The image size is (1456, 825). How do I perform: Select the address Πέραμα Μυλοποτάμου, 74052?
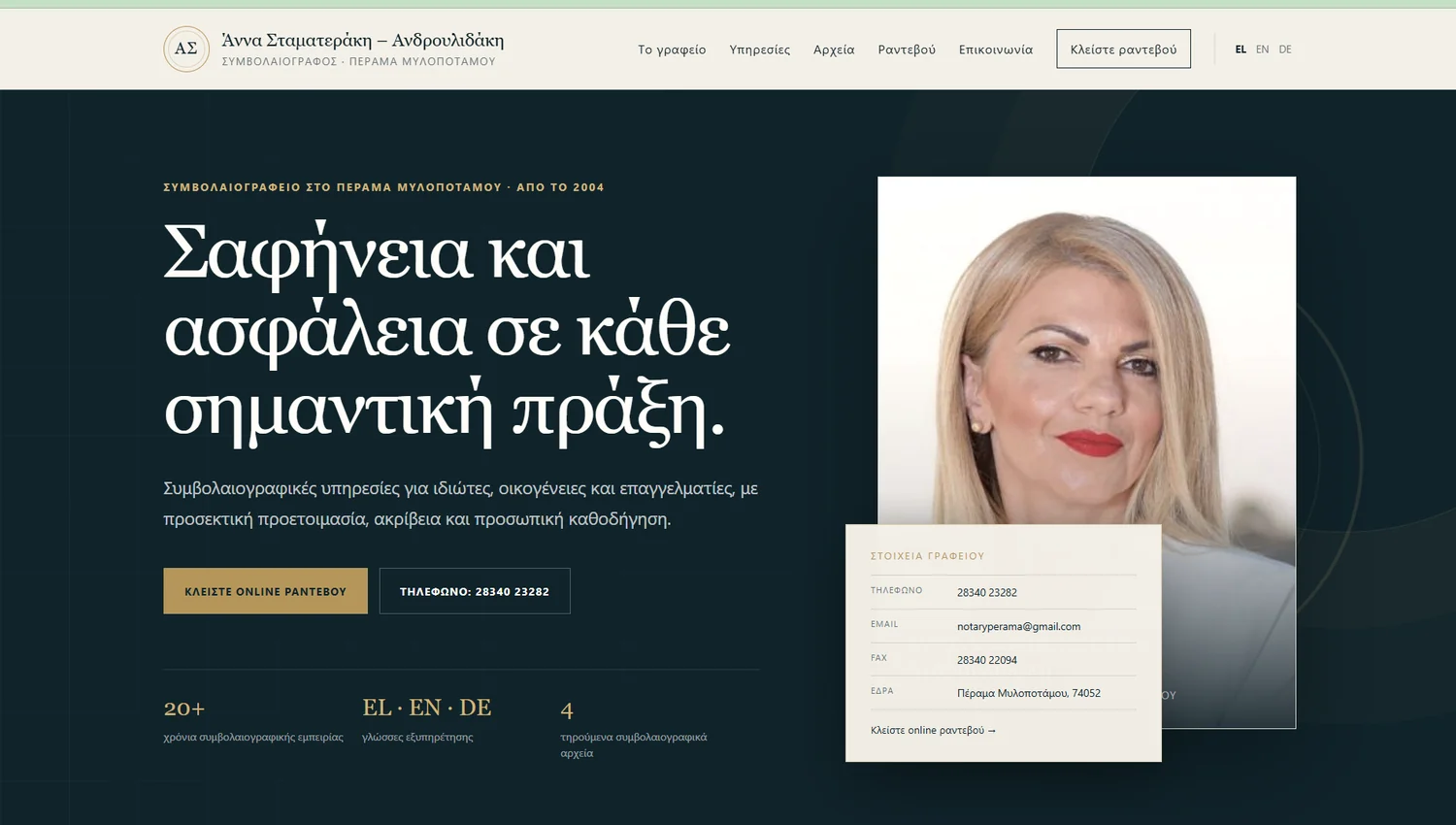click(x=1029, y=693)
